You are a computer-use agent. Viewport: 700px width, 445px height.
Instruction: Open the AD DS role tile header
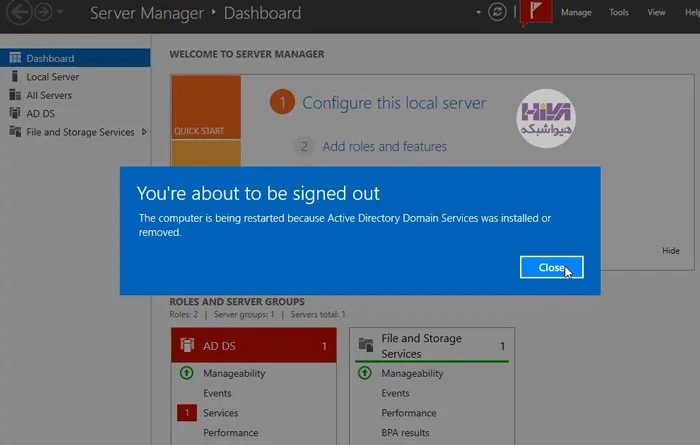tap(254, 345)
